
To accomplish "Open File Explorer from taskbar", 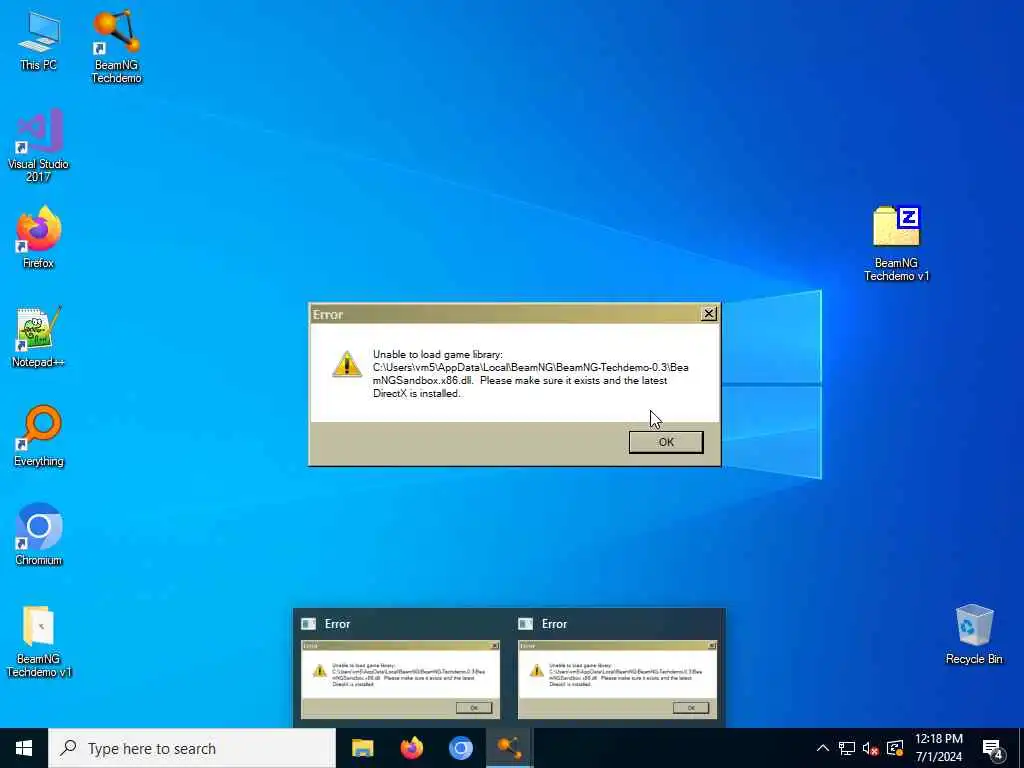I will pyautogui.click(x=362, y=748).
